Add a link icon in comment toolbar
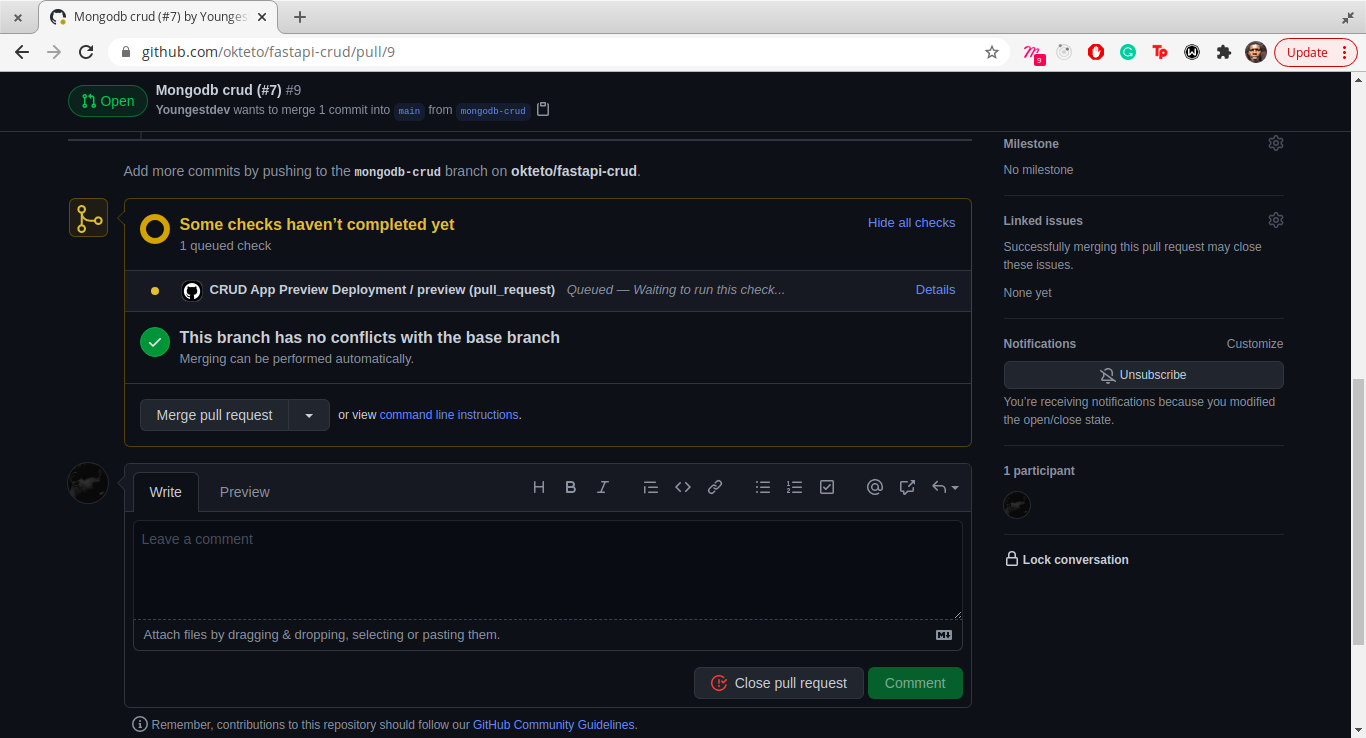The image size is (1366, 738). pyautogui.click(x=715, y=487)
